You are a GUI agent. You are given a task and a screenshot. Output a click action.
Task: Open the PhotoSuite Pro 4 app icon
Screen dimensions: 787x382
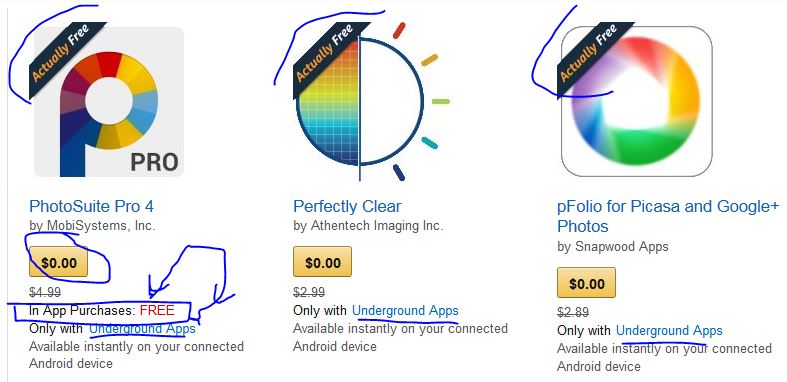pyautogui.click(x=108, y=102)
